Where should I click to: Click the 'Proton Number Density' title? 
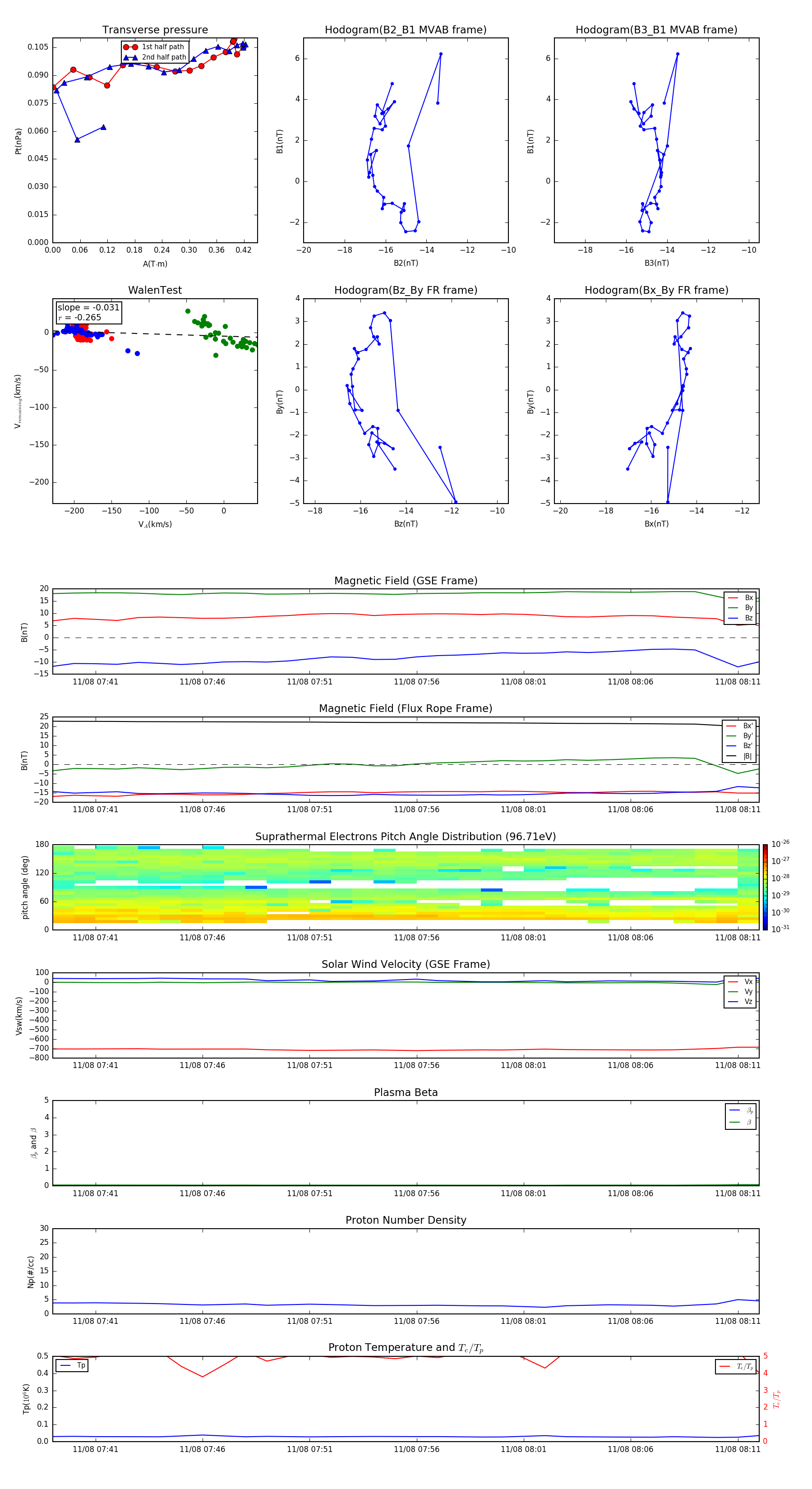(x=406, y=1220)
